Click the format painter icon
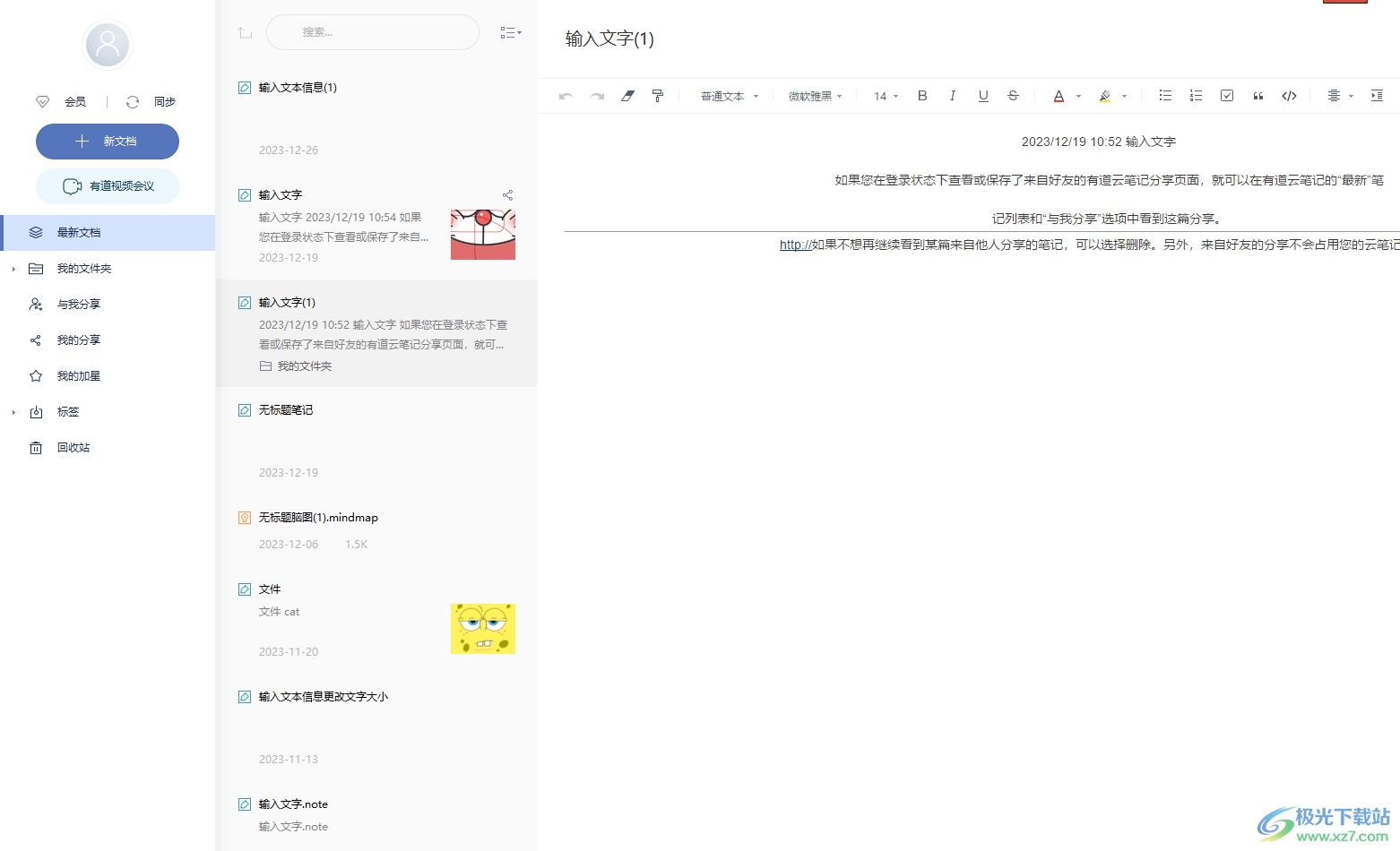The width and height of the screenshot is (1400, 851). [658, 96]
